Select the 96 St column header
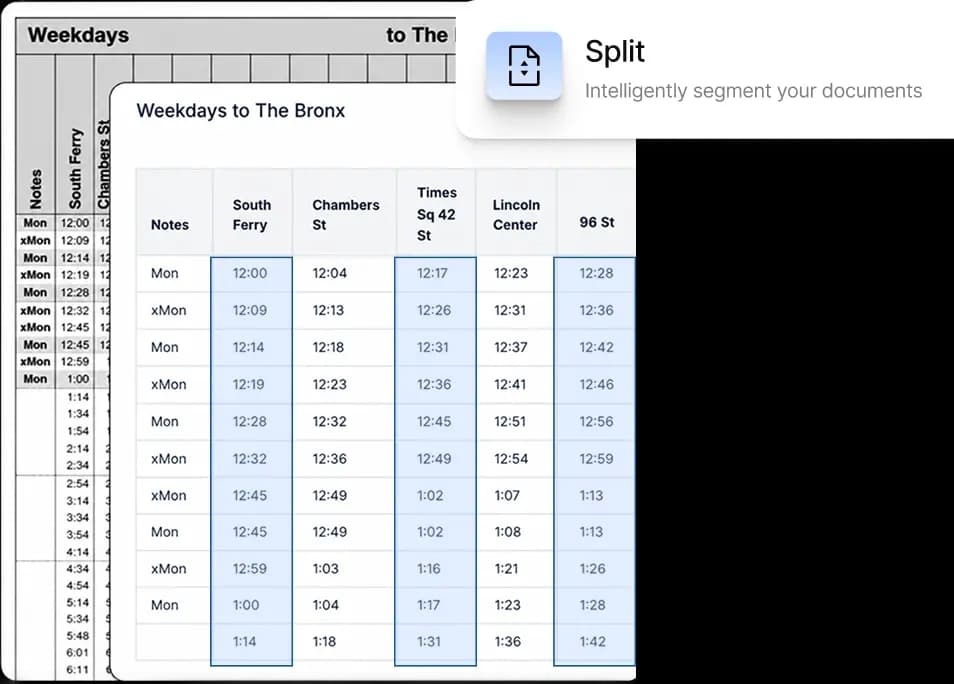The image size is (954, 684). click(596, 222)
